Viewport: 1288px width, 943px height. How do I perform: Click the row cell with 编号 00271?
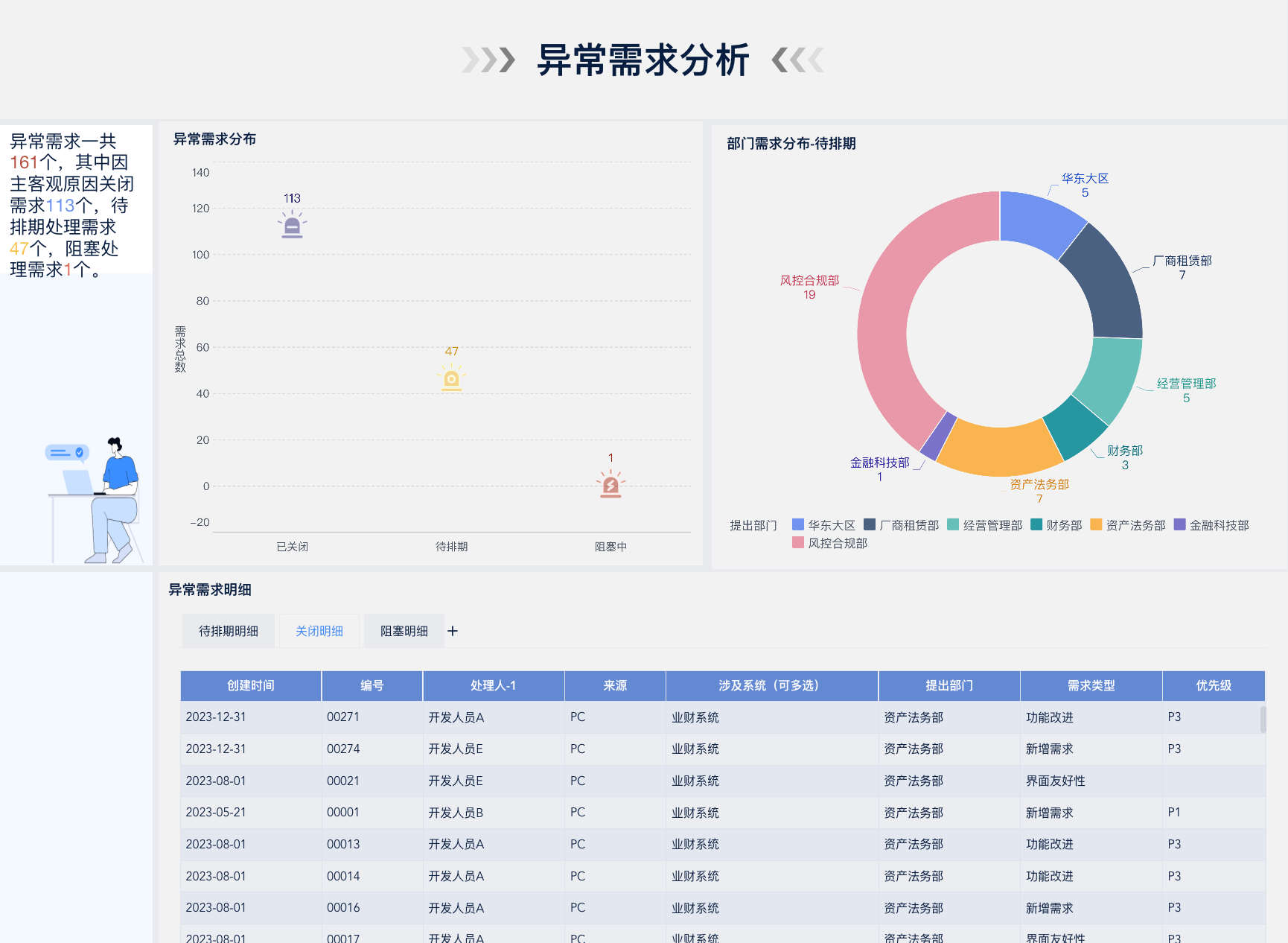pos(343,717)
